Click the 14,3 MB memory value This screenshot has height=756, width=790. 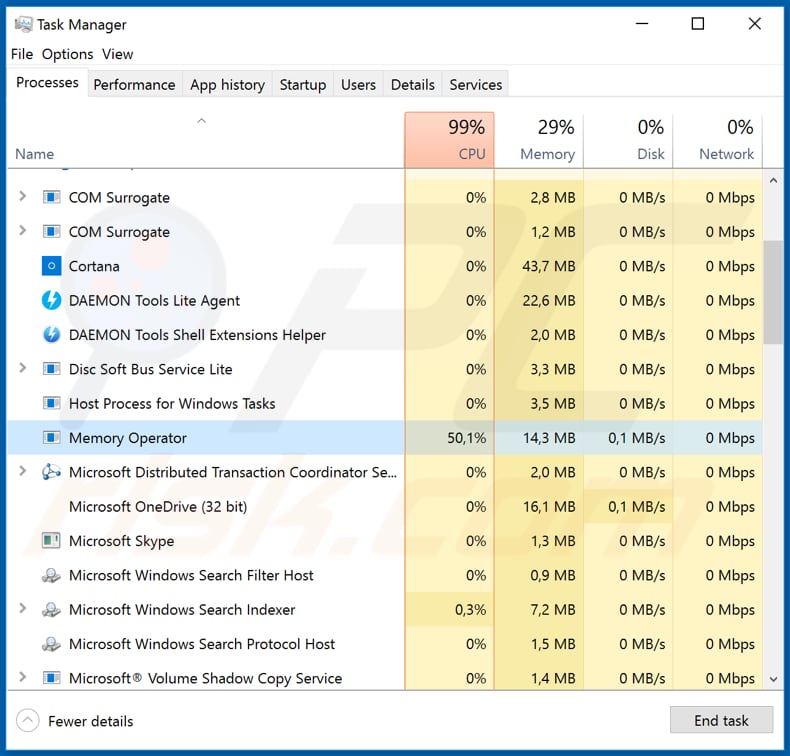point(549,438)
